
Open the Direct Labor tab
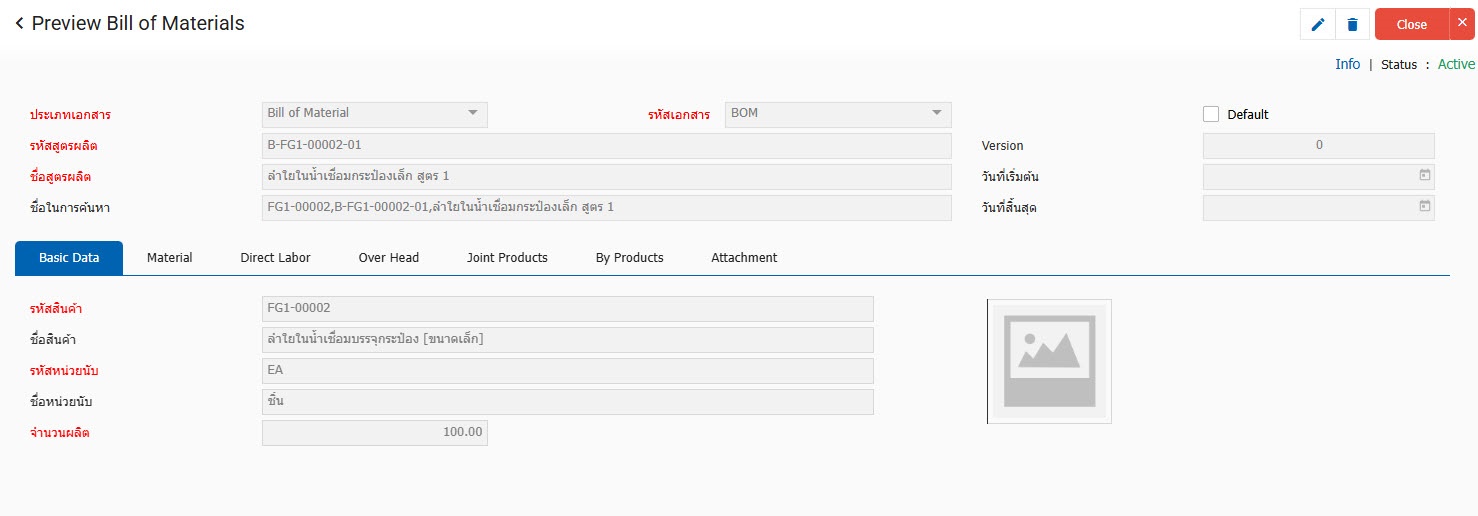tap(275, 258)
